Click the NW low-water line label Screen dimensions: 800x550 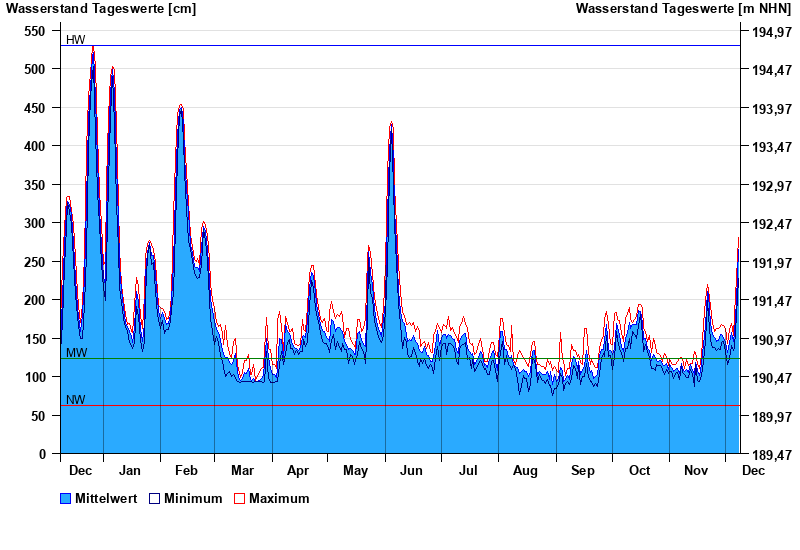pos(76,400)
